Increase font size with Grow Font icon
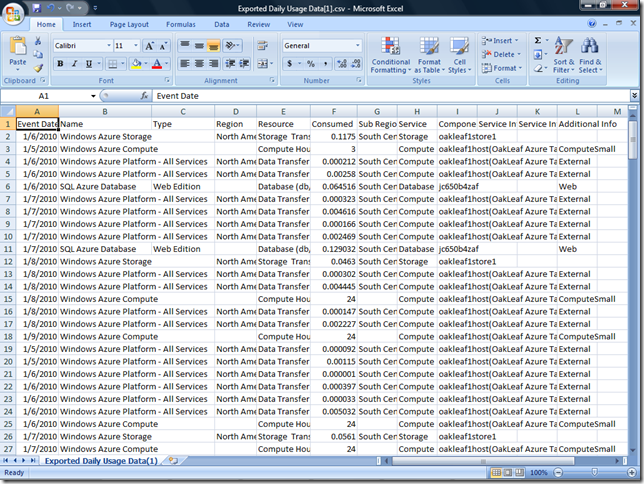 pos(149,46)
